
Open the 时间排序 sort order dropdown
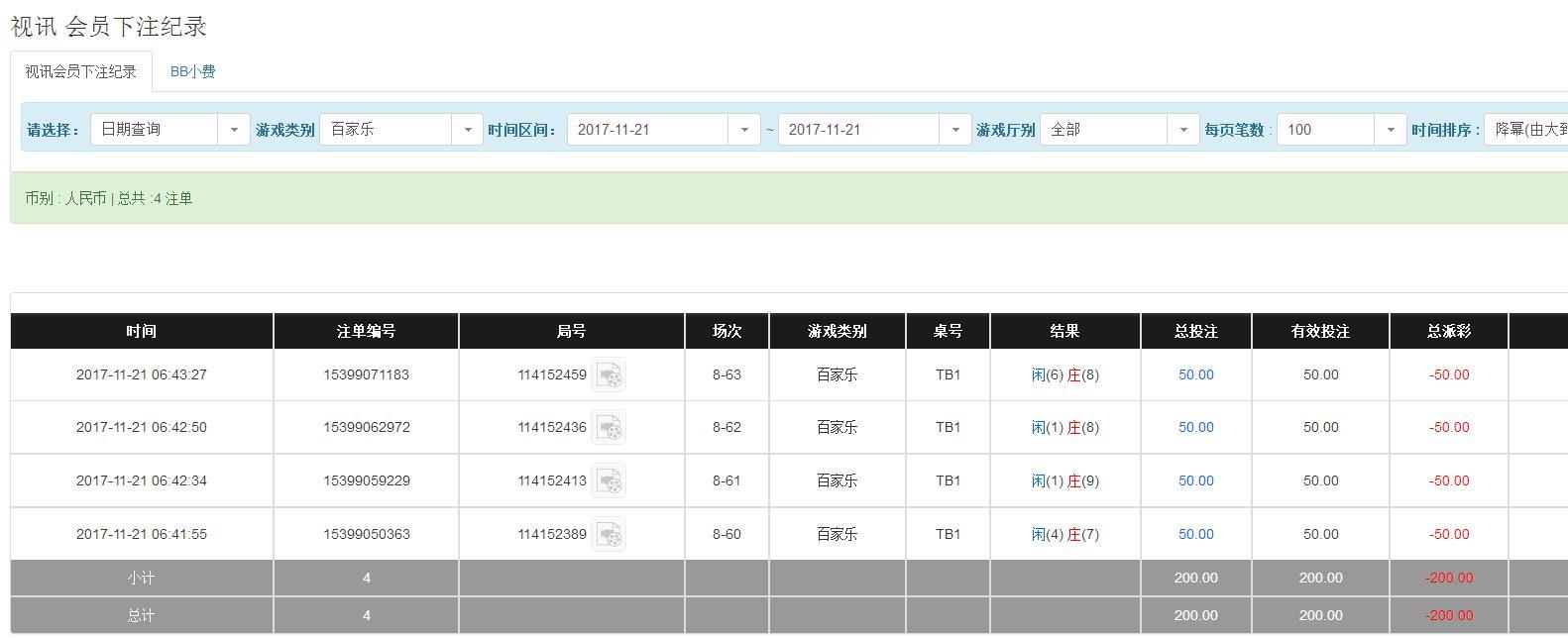tap(1526, 130)
